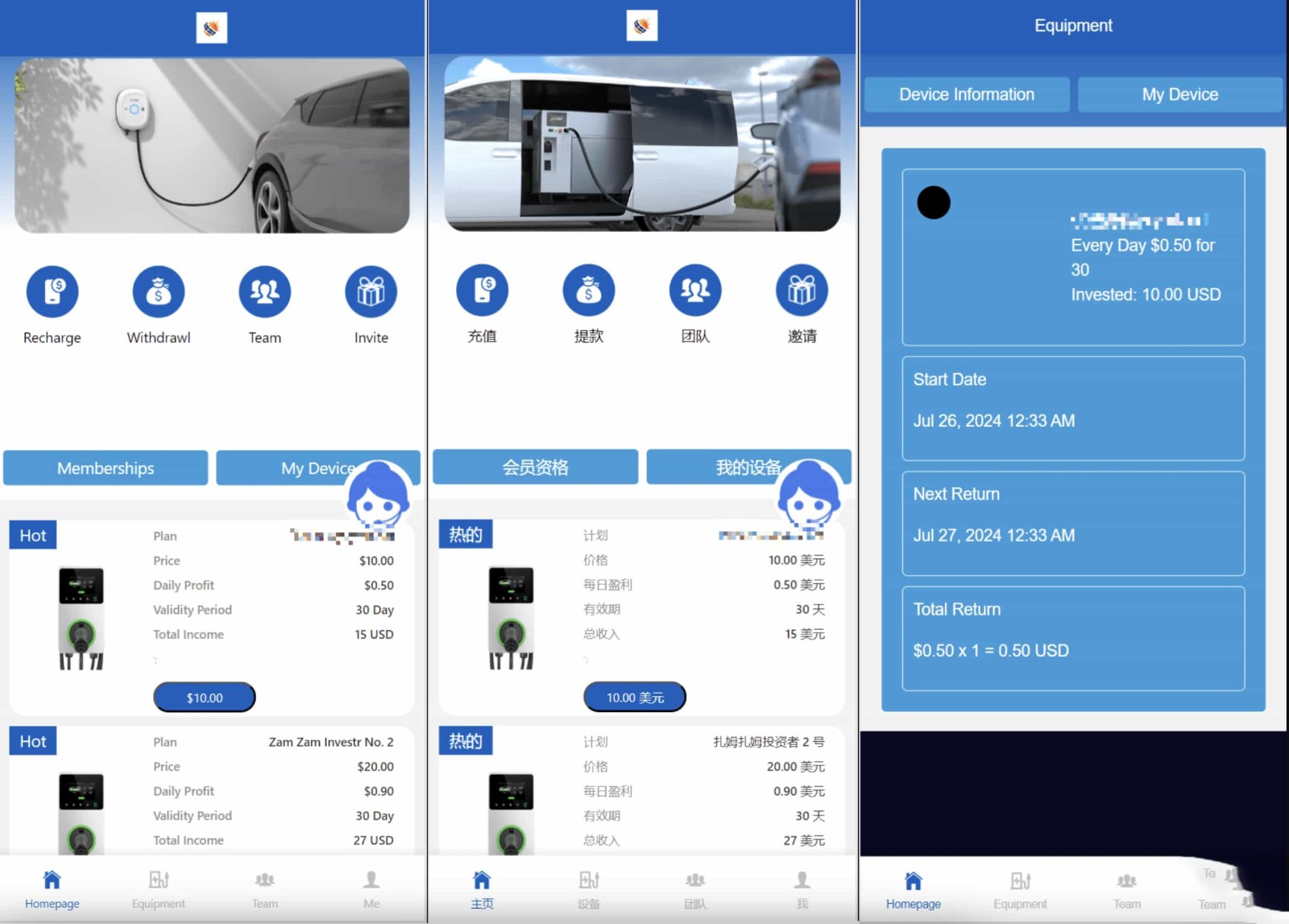Screen dimensions: 1289x924
Task: Open the 团队 team icon
Action: [695, 290]
